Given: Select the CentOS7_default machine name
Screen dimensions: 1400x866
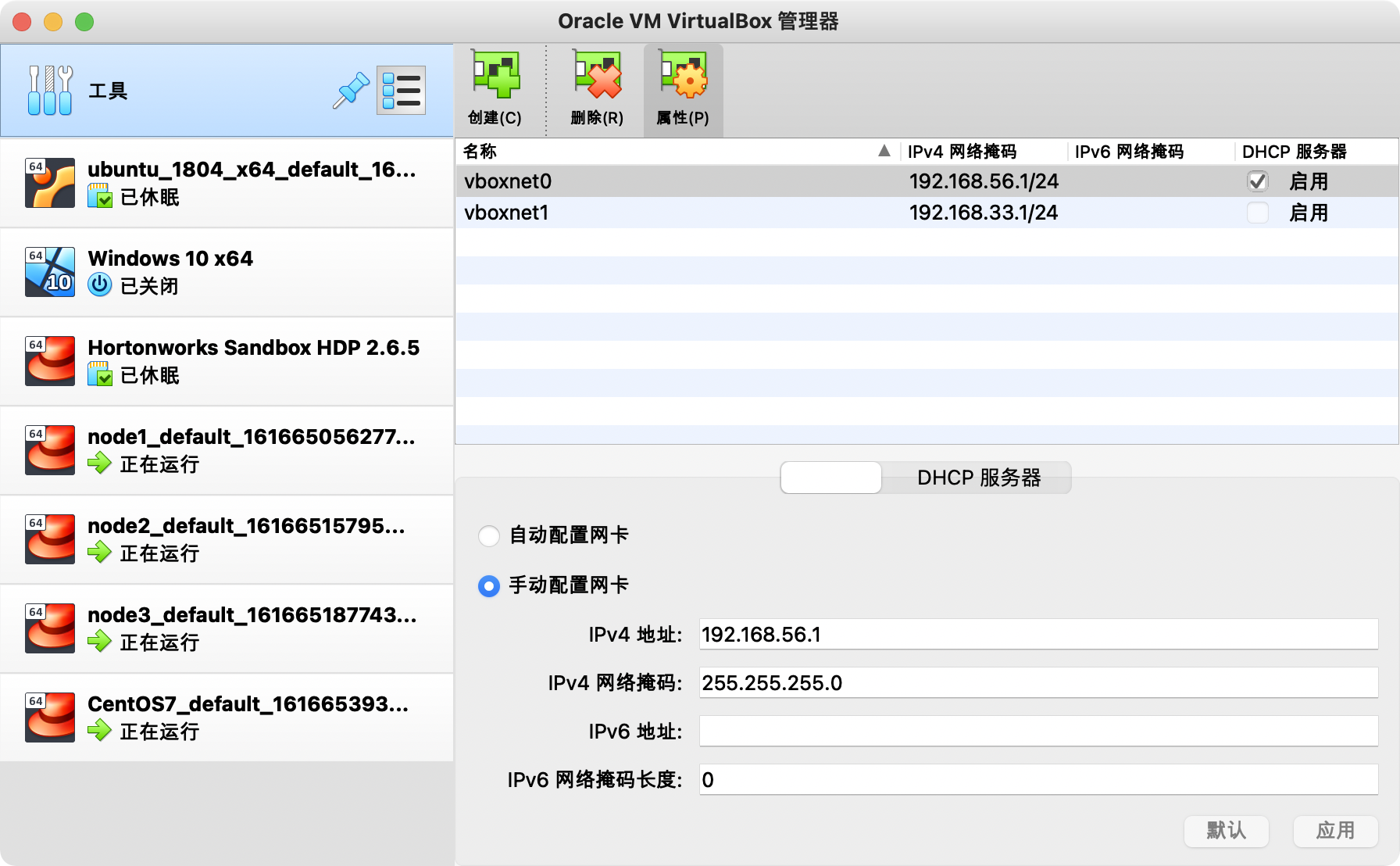Looking at the screenshot, I should click(248, 704).
